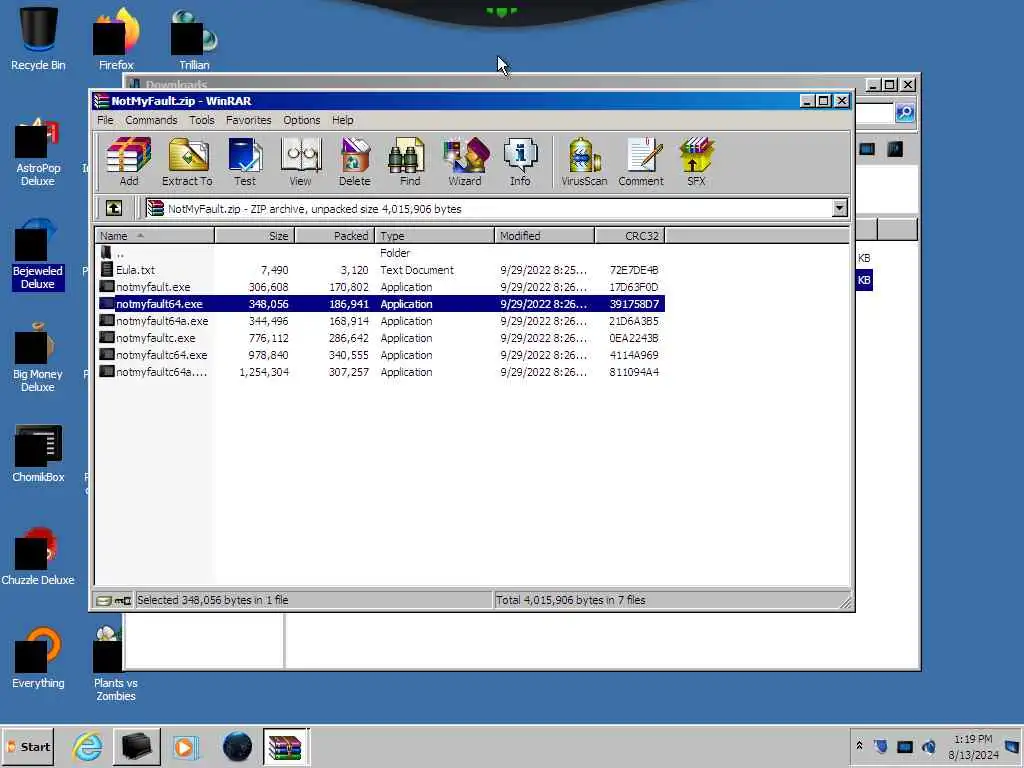Select the 1,254,304 byte notmyfaultc64a file
Image resolution: width=1024 pixels, height=768 pixels.
(x=380, y=372)
